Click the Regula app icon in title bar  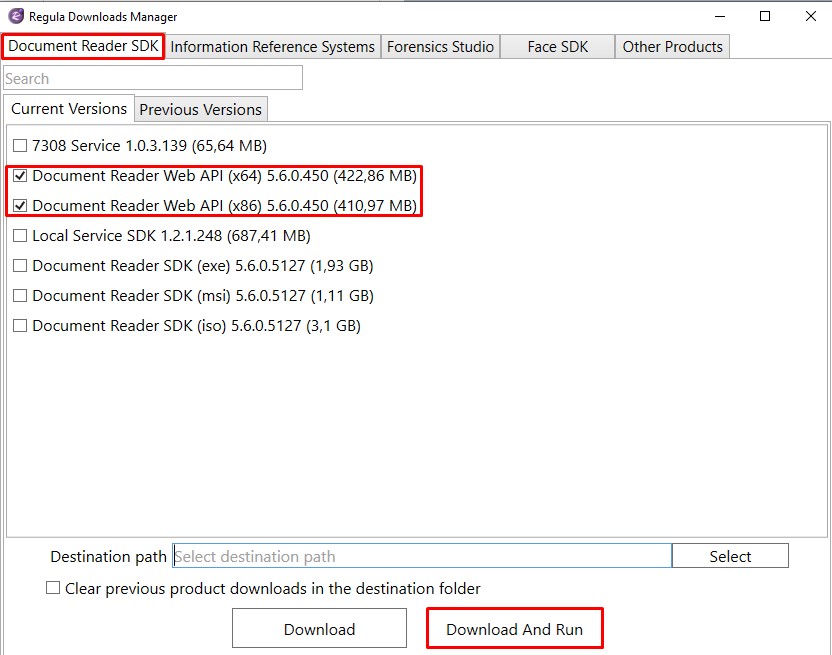point(16,16)
